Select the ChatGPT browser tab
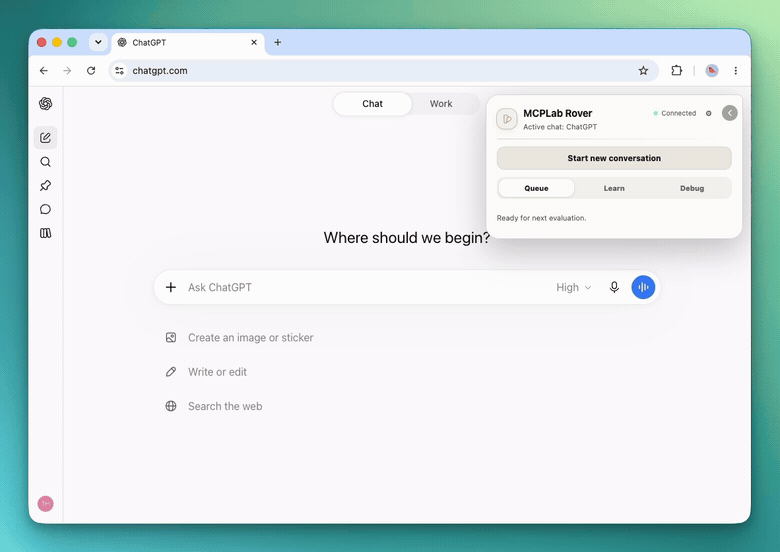Screen dimensions: 780x552 (188, 43)
